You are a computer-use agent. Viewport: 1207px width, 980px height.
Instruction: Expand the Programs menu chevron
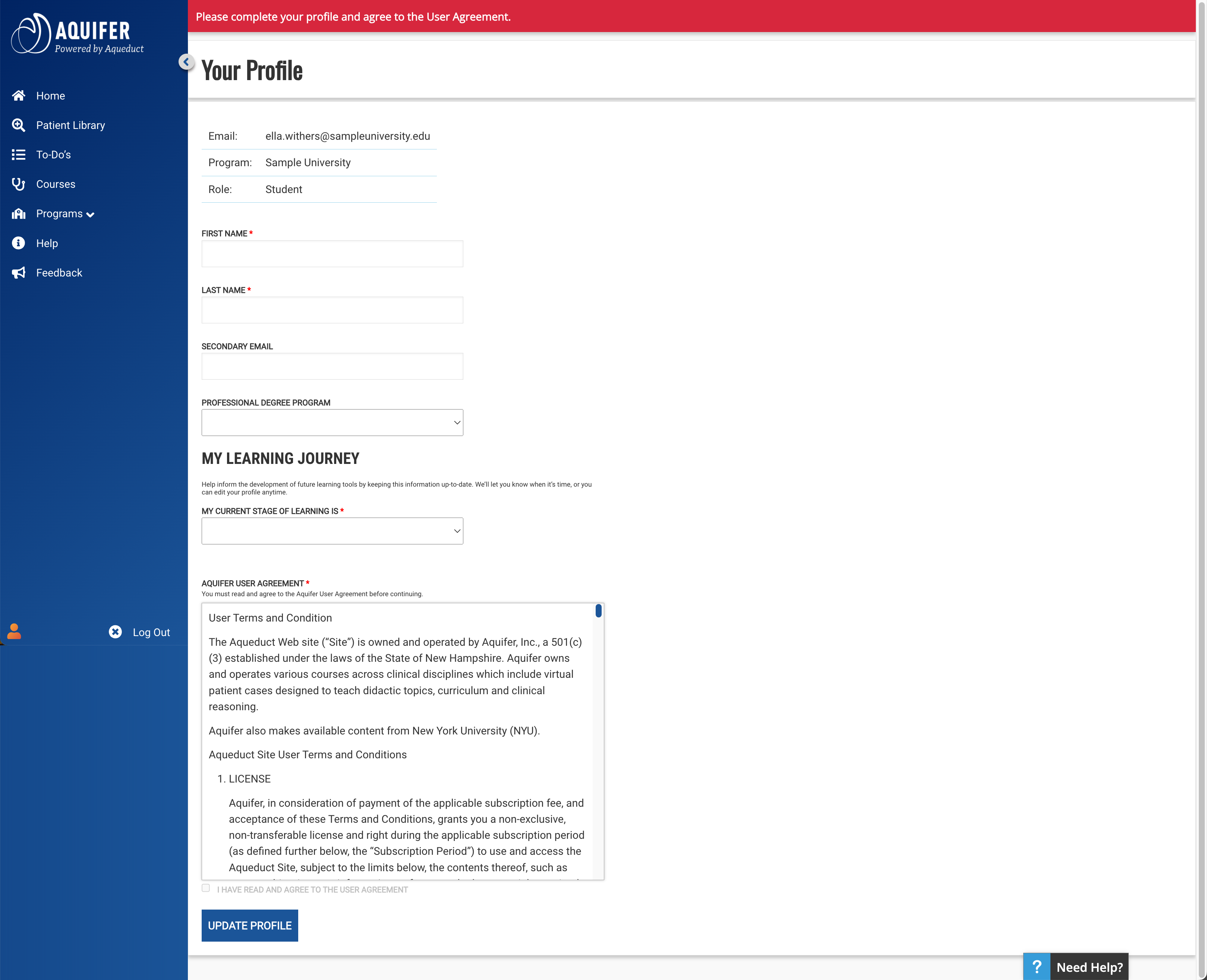[x=91, y=215]
